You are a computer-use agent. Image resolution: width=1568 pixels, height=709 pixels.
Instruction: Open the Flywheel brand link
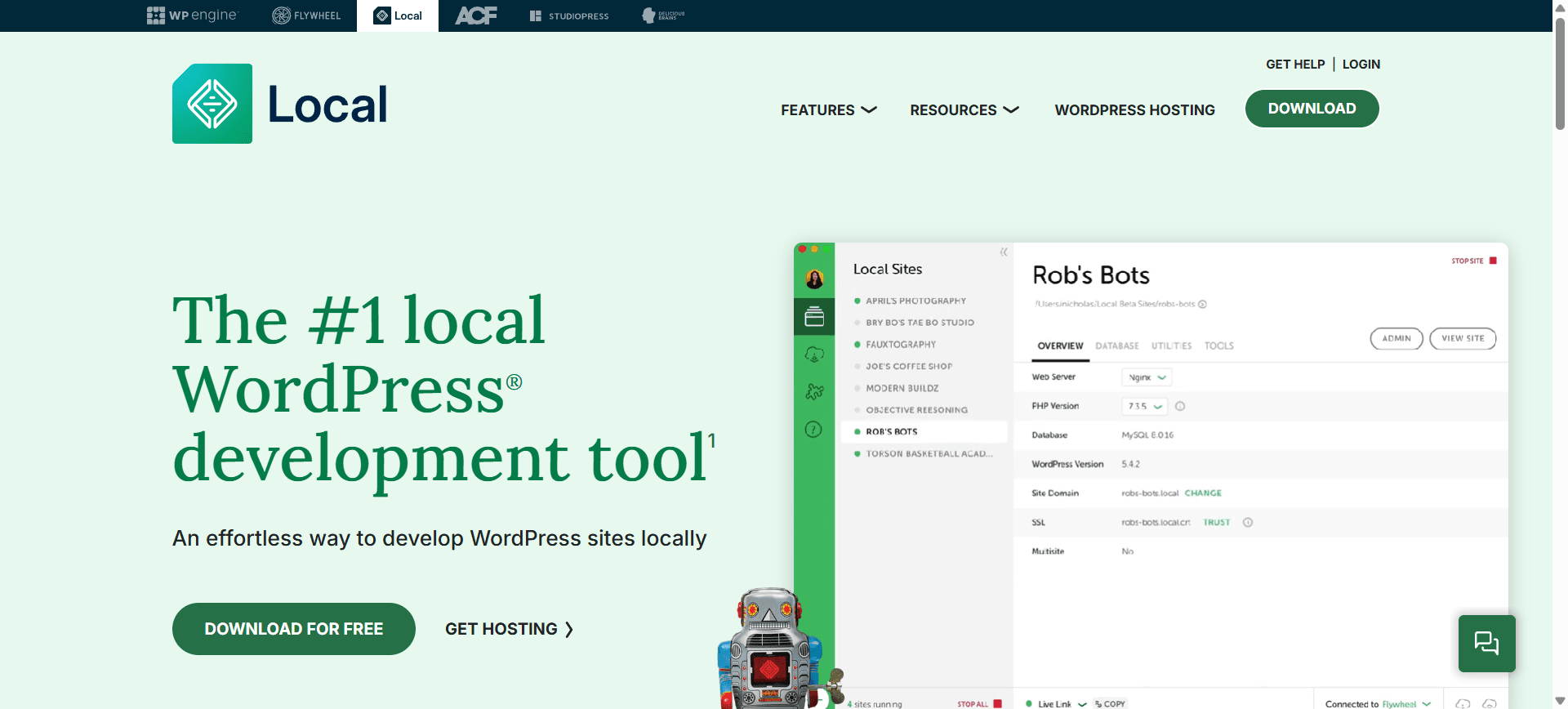tap(306, 16)
